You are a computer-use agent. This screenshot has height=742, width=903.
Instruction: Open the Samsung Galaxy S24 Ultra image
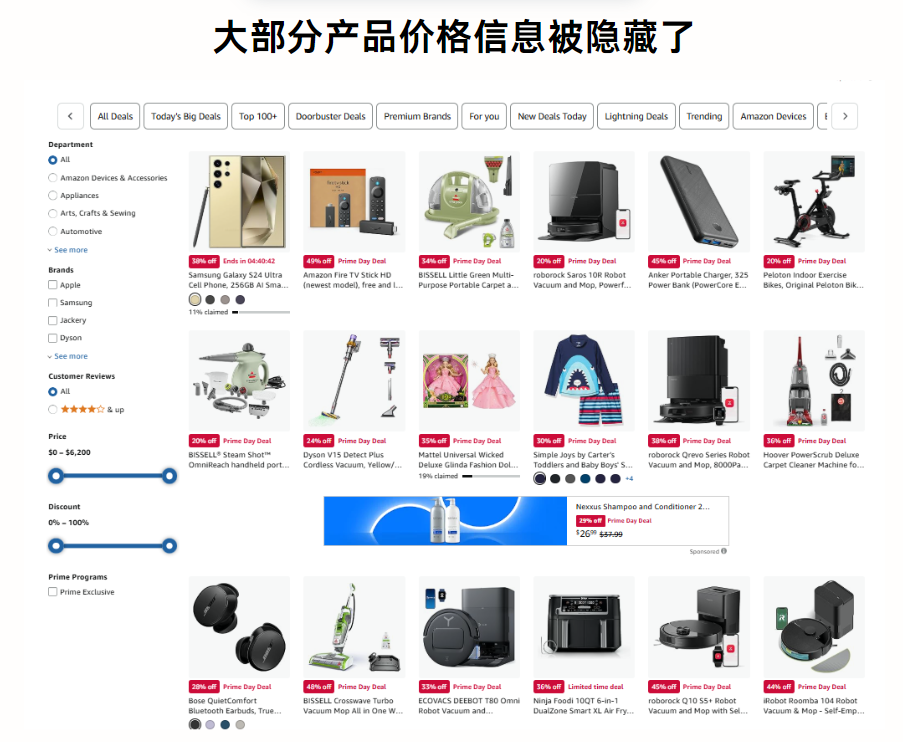pos(239,202)
